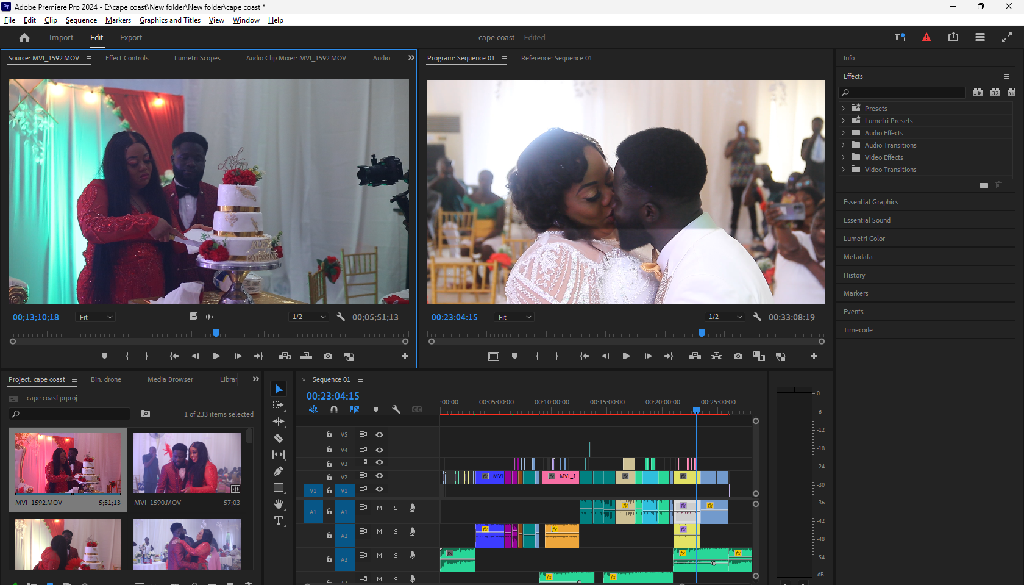Click the Add Marker icon above the timeline
1024x585 pixels.
point(376,410)
